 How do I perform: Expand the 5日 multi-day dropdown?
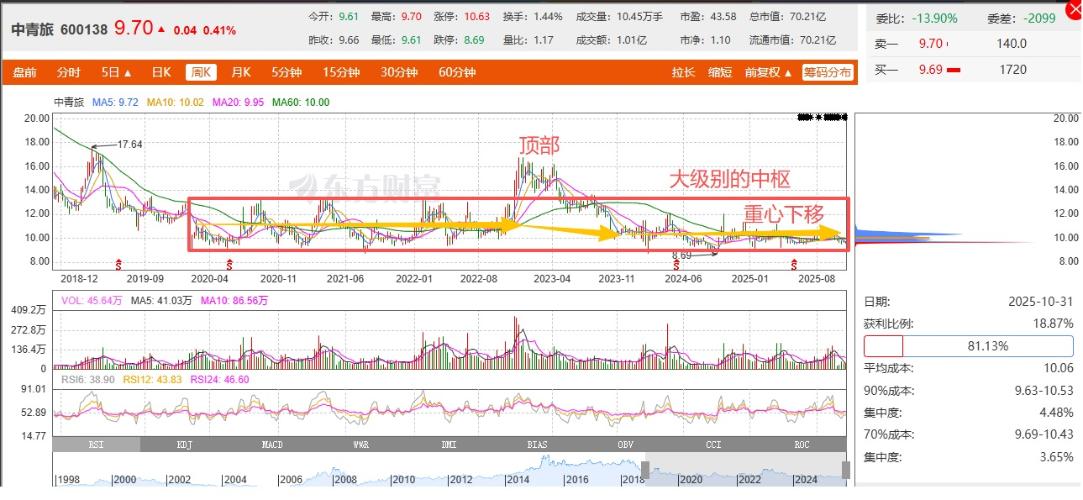[116, 73]
